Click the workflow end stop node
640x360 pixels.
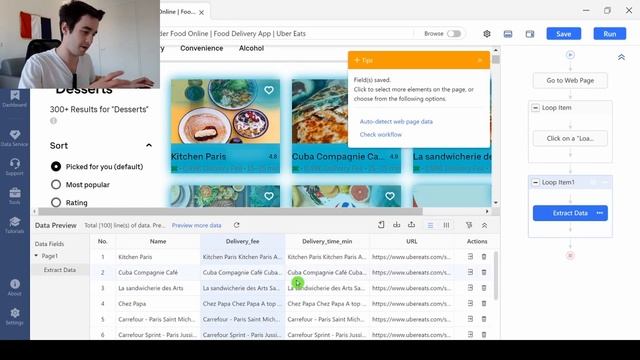(570, 256)
